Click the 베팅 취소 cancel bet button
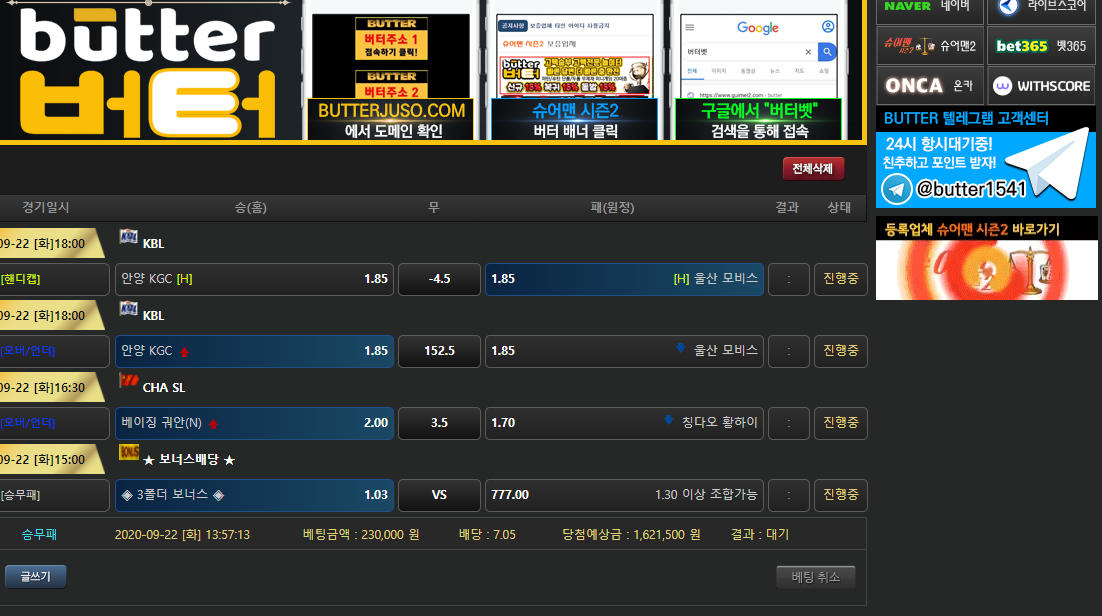This screenshot has height=616, width=1102. point(815,577)
